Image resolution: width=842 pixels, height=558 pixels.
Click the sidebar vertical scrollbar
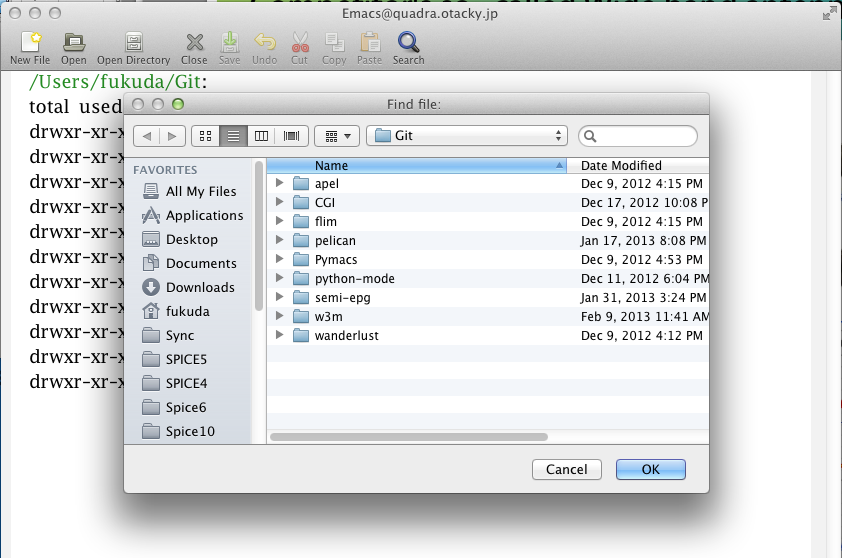[x=259, y=235]
